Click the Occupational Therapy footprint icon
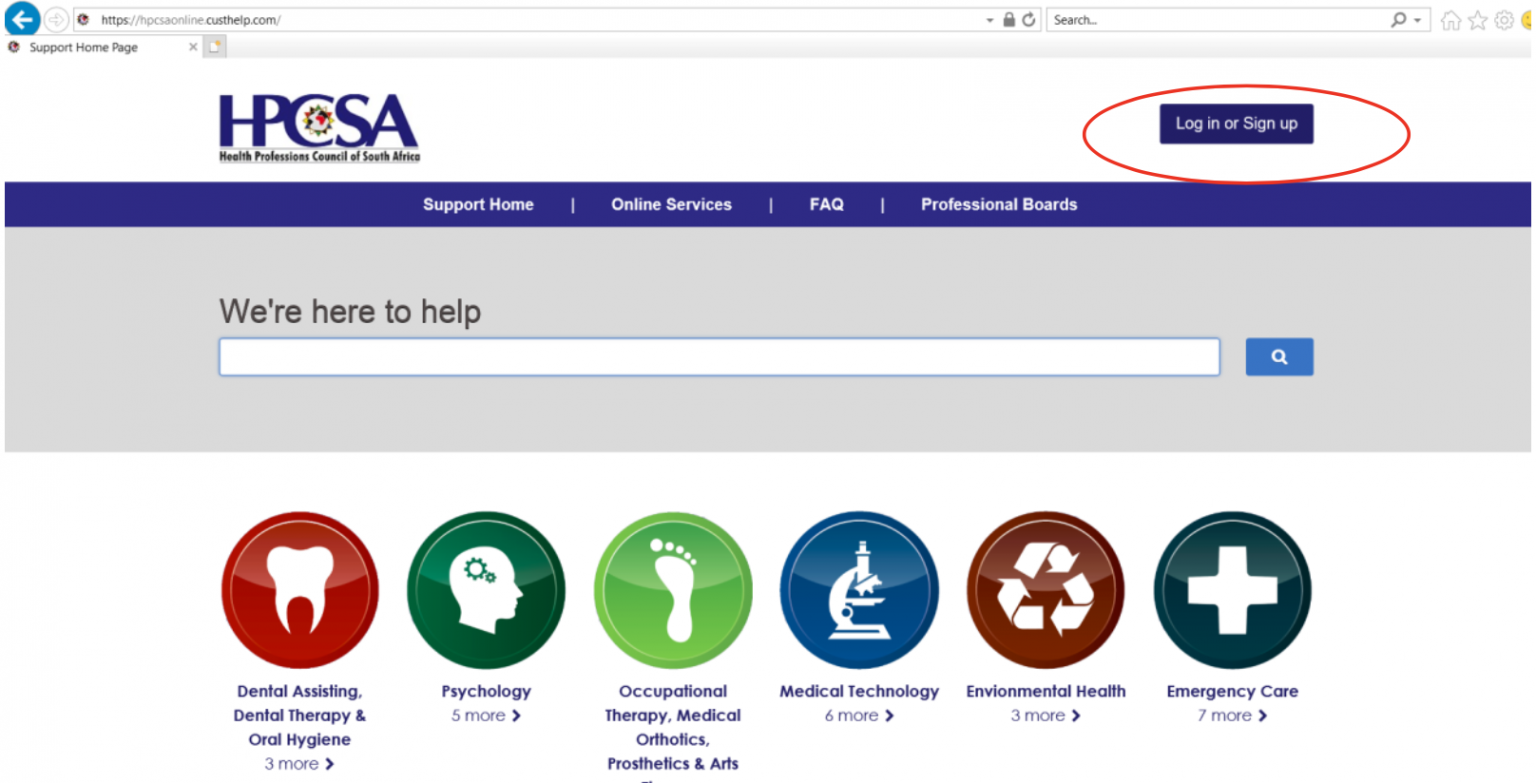The height and width of the screenshot is (783, 1536). [x=672, y=590]
